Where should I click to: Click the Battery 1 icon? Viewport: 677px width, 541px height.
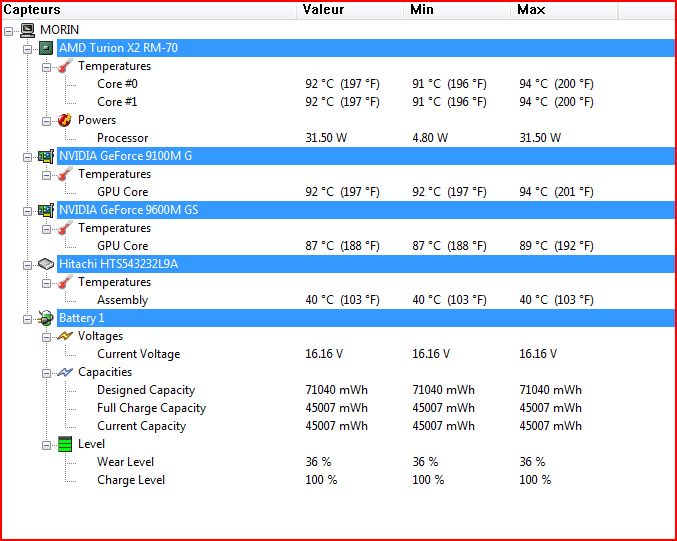pyautogui.click(x=45, y=318)
